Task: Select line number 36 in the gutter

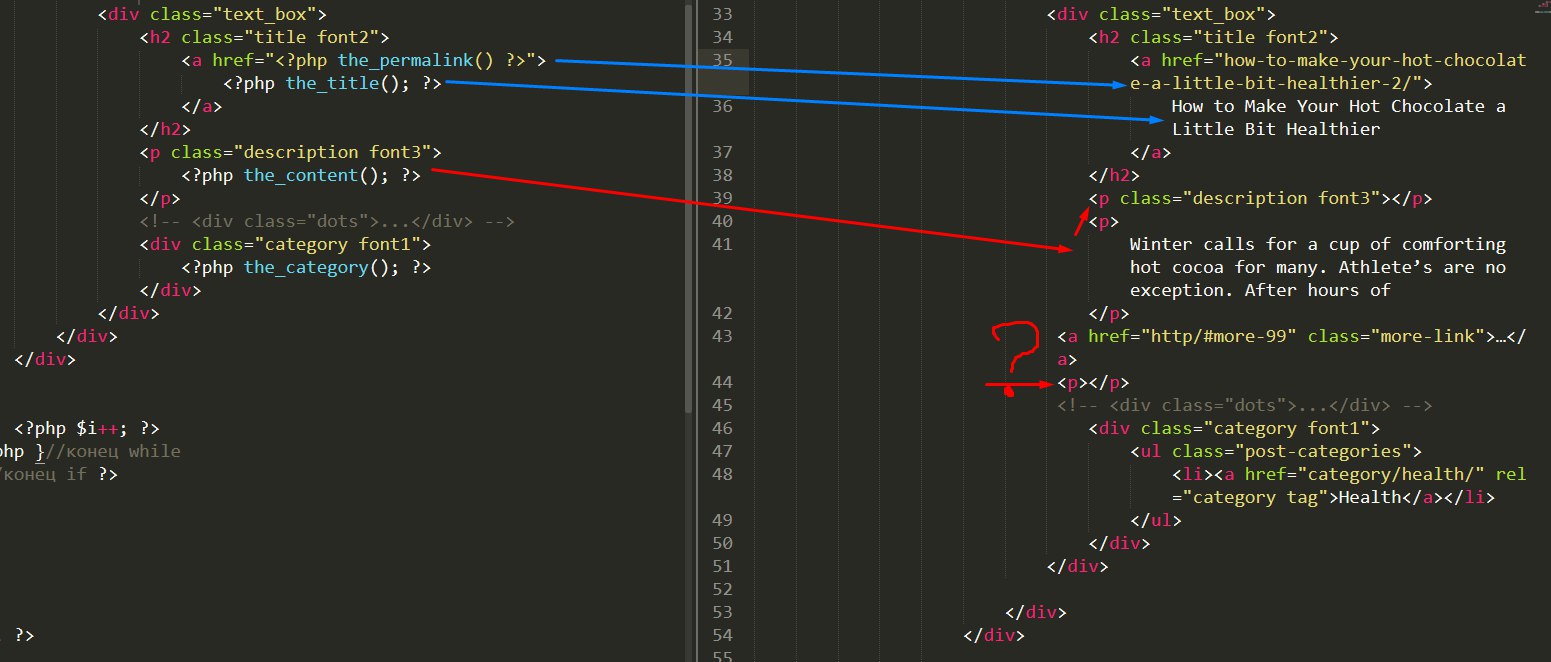Action: click(x=722, y=106)
